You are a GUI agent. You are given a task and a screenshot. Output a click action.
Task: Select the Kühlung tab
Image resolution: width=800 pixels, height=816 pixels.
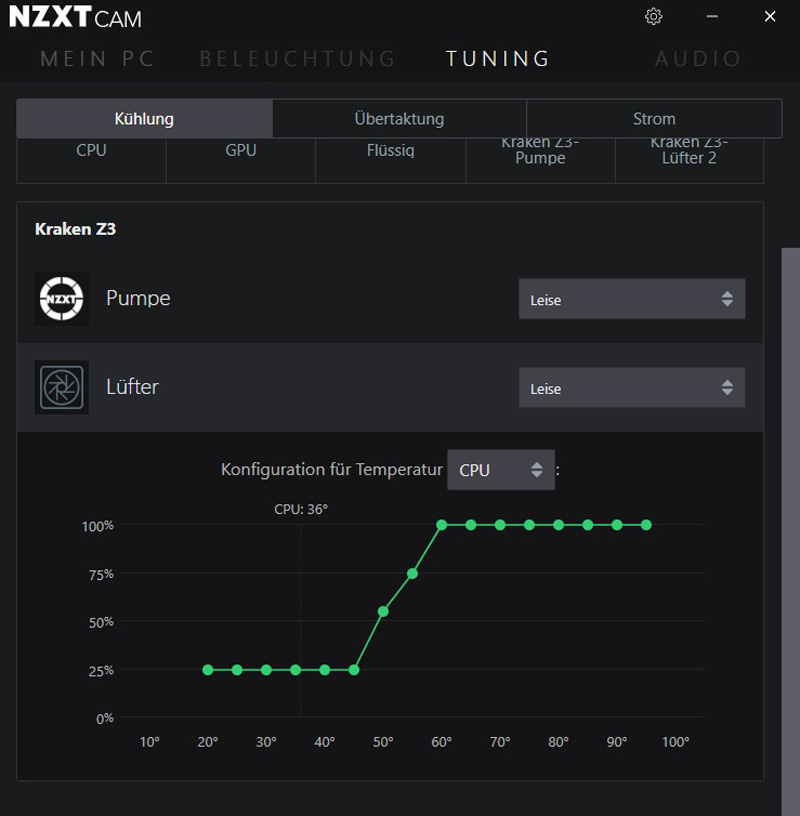pos(144,119)
